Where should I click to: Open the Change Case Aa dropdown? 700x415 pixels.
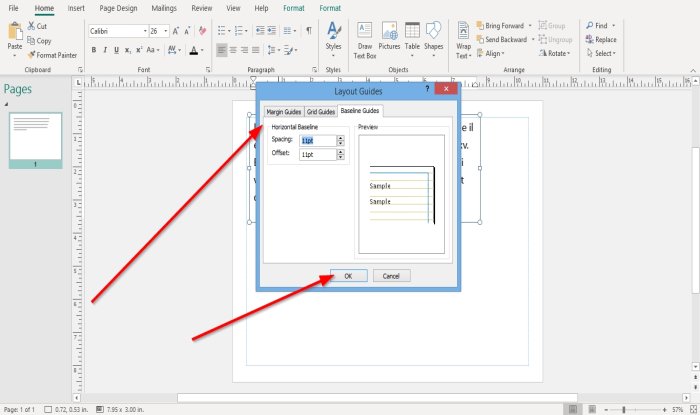coord(153,50)
